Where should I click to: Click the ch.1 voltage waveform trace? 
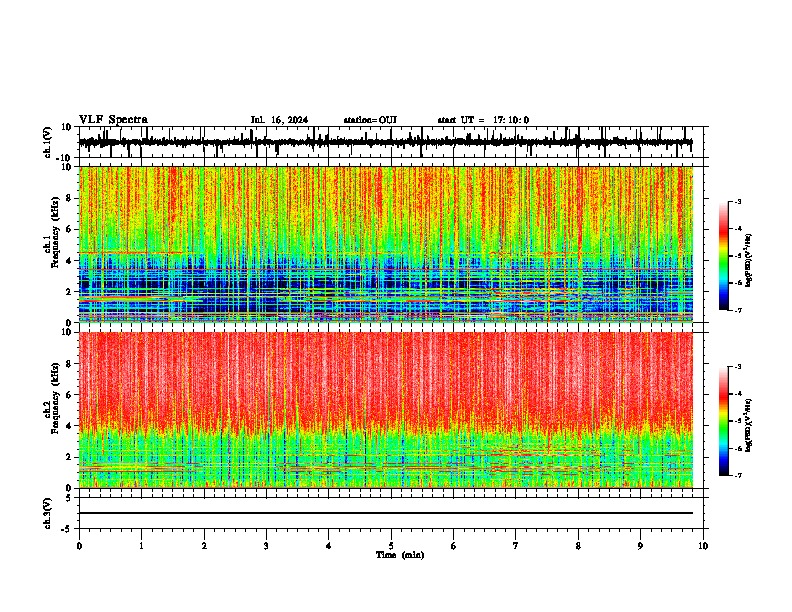[385, 142]
